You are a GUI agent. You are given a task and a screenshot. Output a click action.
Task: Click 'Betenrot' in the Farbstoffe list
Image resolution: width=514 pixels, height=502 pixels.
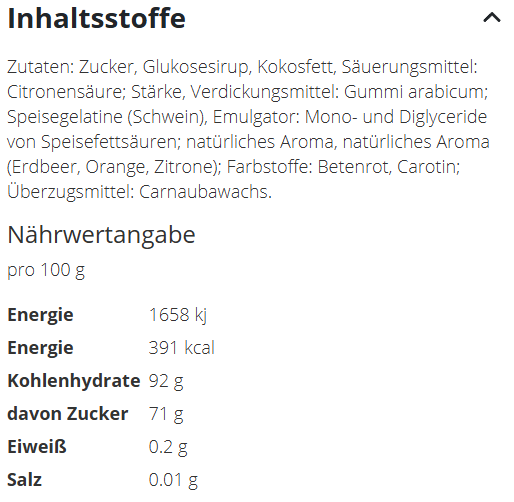353,167
